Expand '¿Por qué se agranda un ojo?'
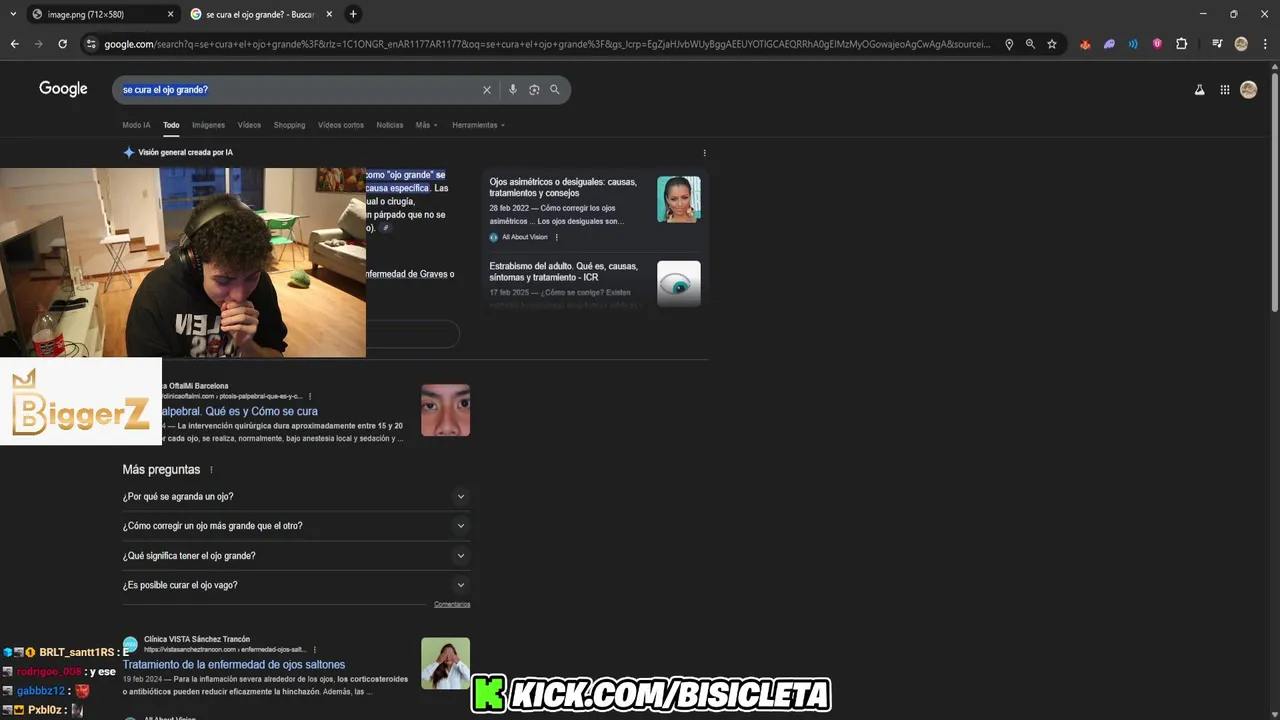The width and height of the screenshot is (1280, 720). click(x=296, y=496)
